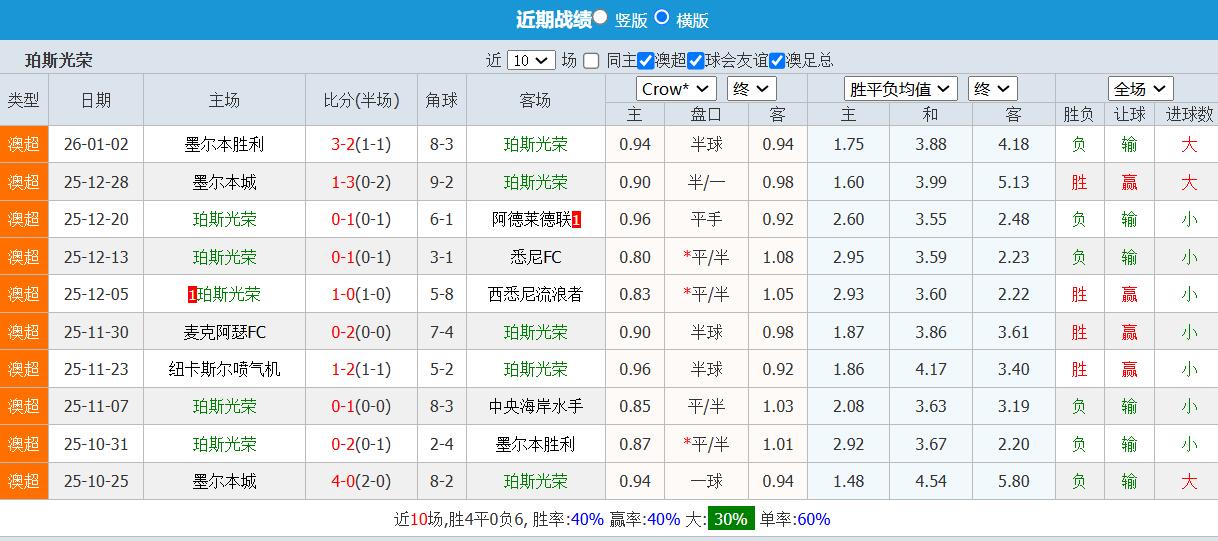Click the 胜率 40% summary value
Image resolution: width=1218 pixels, height=541 pixels.
[587, 519]
